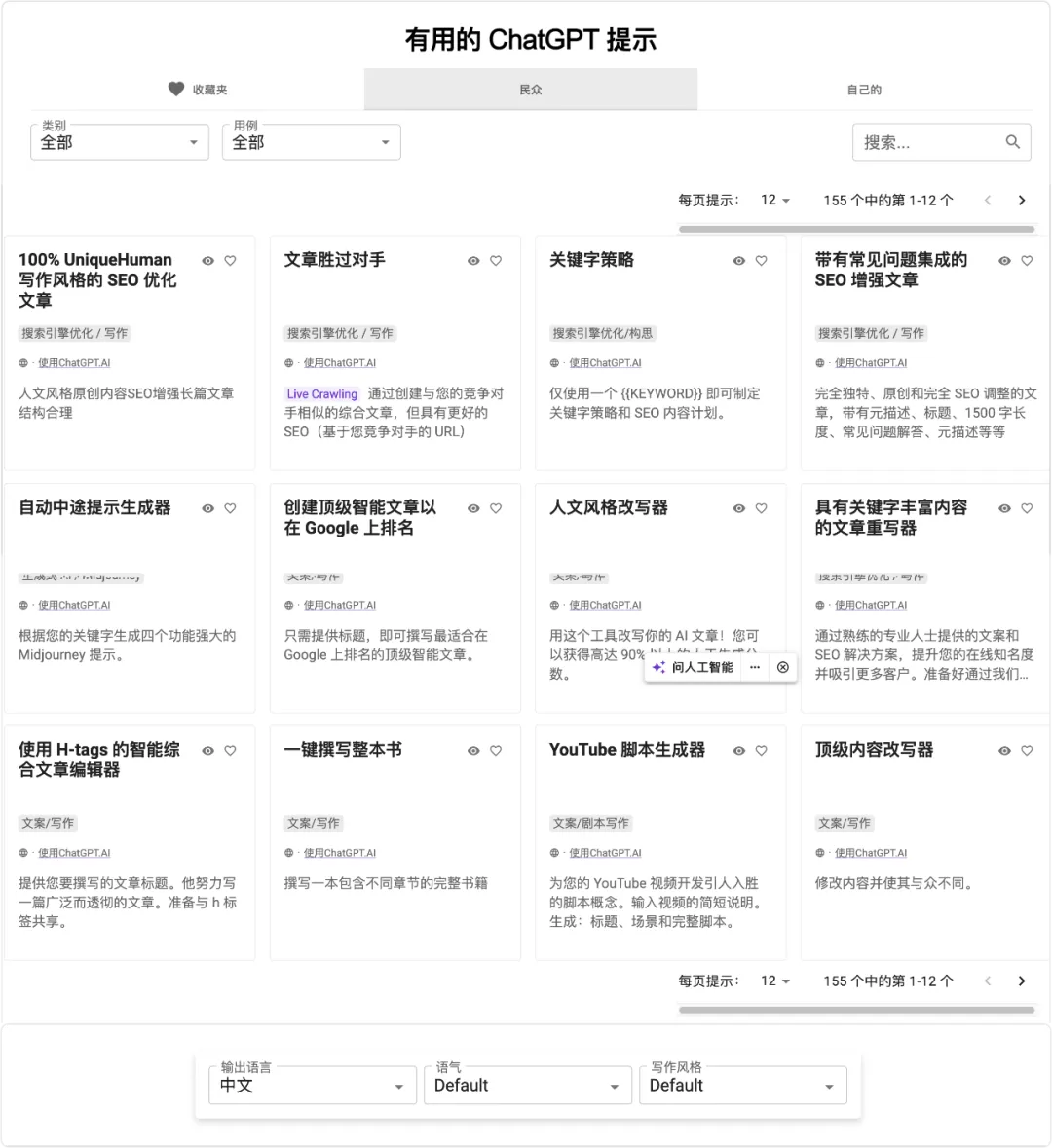1052x1148 pixels.
Task: Favorite the 一键撰写整本书 card
Action: click(496, 751)
